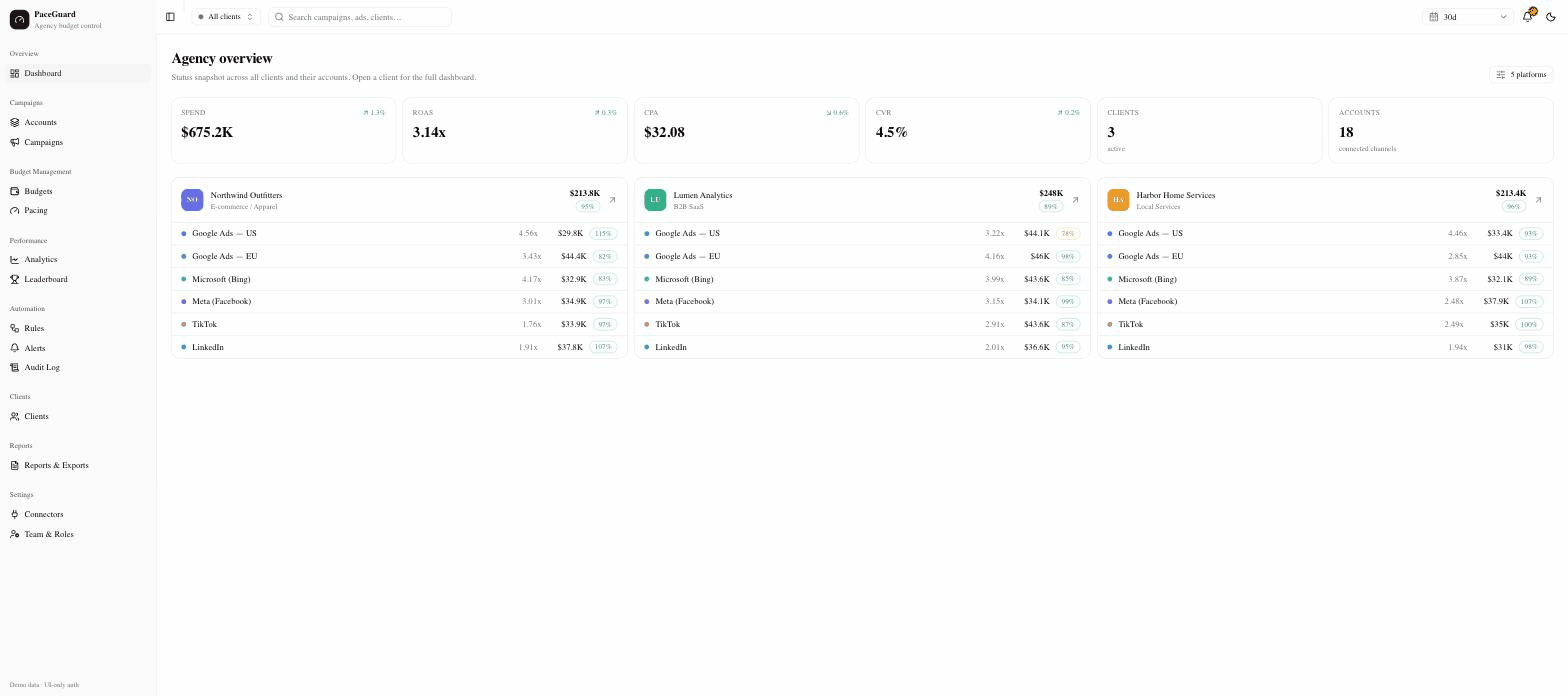Open the 5 platforms filter
Image resolution: width=1568 pixels, height=696 pixels.
click(1521, 75)
